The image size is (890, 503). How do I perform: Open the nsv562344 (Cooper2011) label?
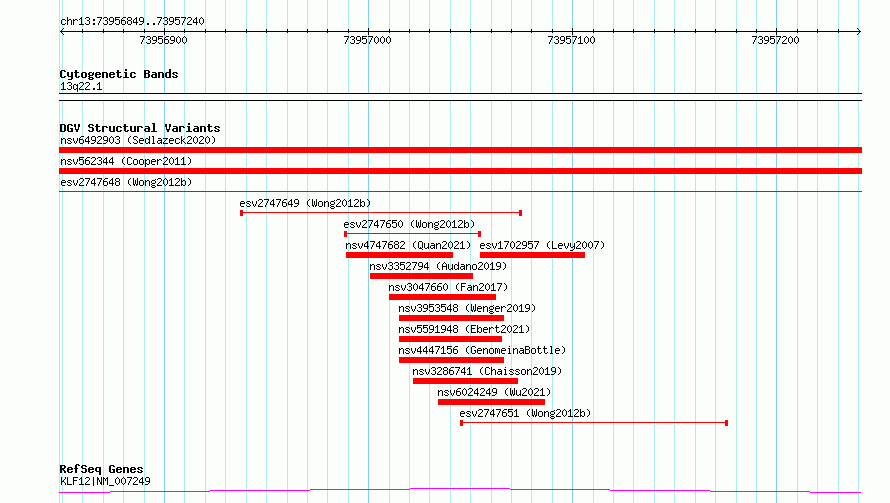[126, 161]
